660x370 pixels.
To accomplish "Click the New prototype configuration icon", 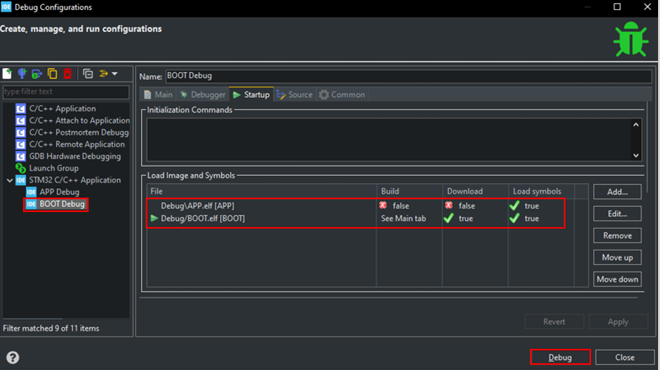I will point(22,74).
